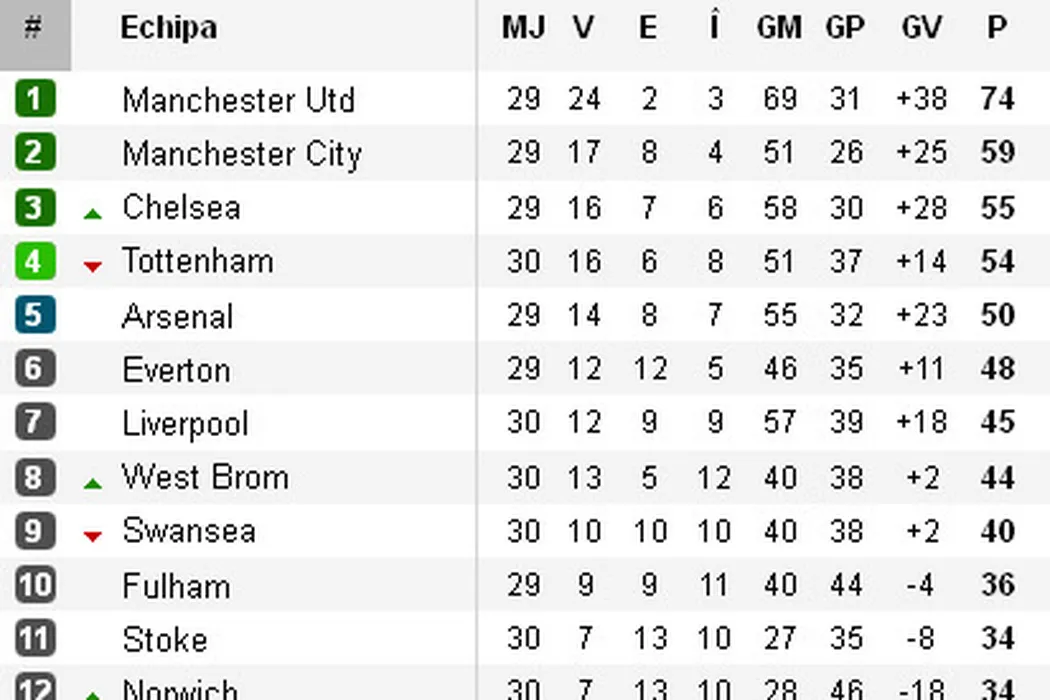The image size is (1050, 700).
Task: Click the green rank 1 badge
Action: pyautogui.click(x=35, y=99)
